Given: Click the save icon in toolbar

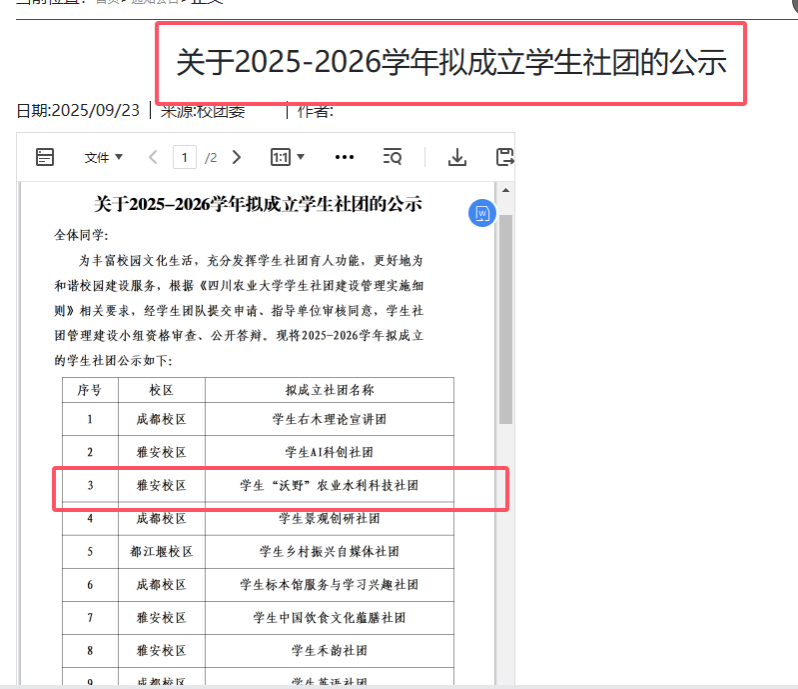Looking at the screenshot, I should (505, 157).
